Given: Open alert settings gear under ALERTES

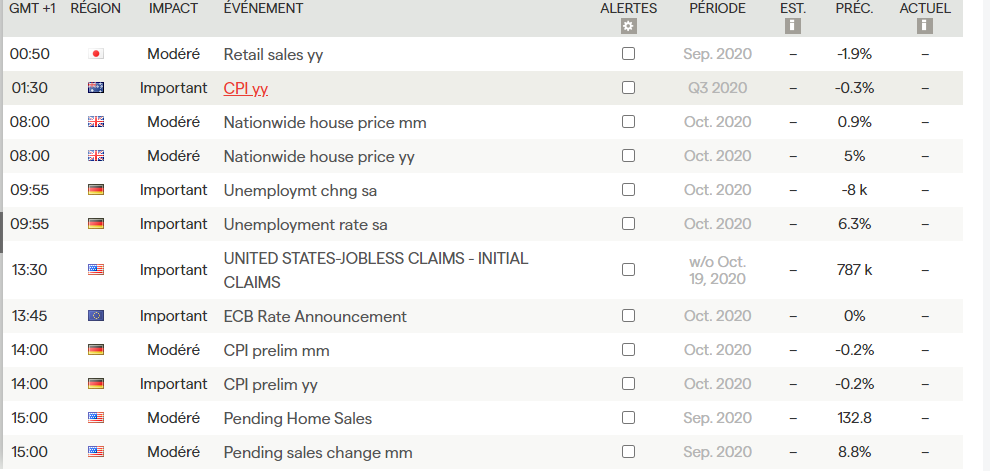Looking at the screenshot, I should pos(628,26).
